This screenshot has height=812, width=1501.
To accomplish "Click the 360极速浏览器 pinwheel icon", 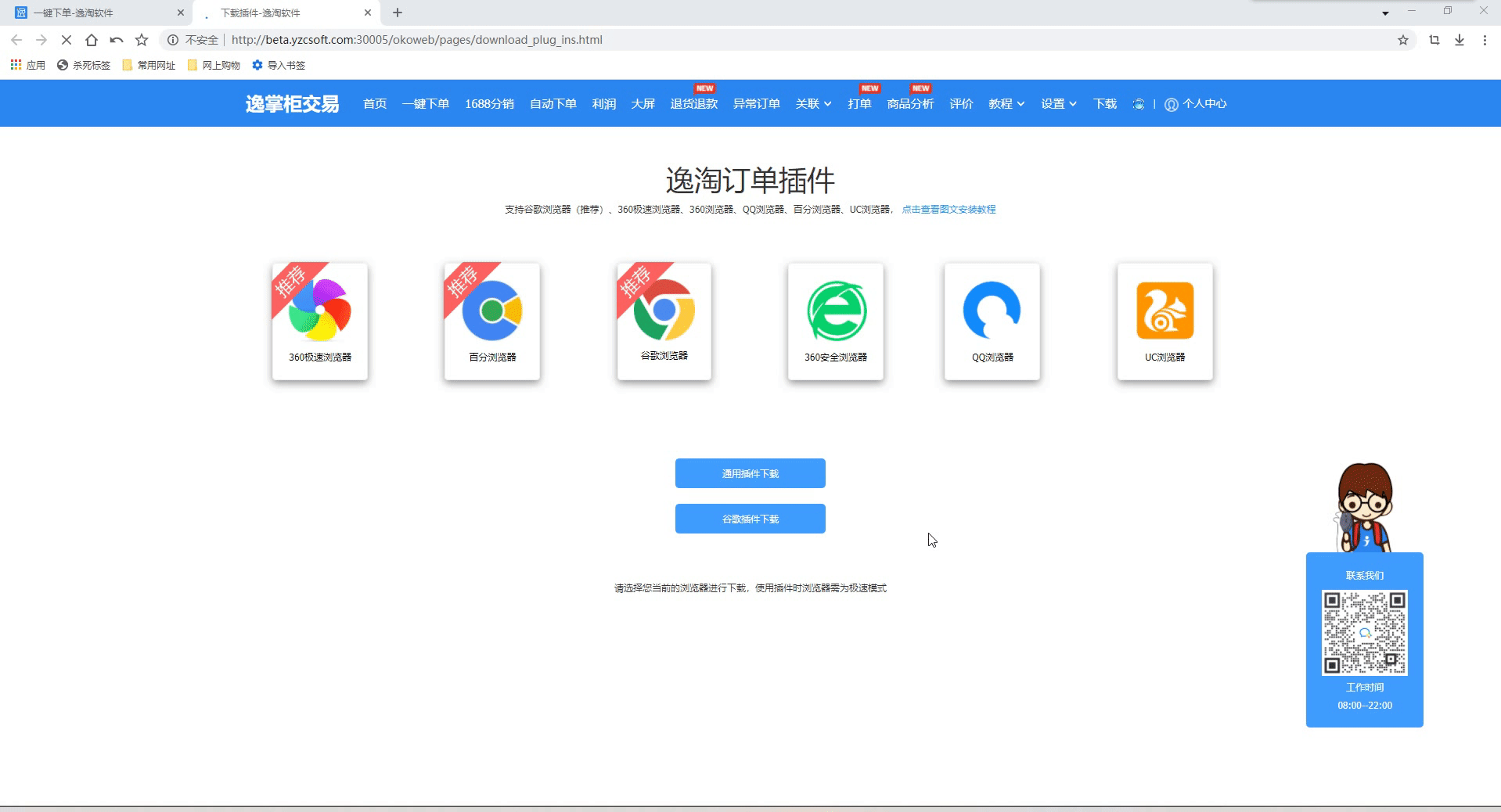I will [320, 311].
